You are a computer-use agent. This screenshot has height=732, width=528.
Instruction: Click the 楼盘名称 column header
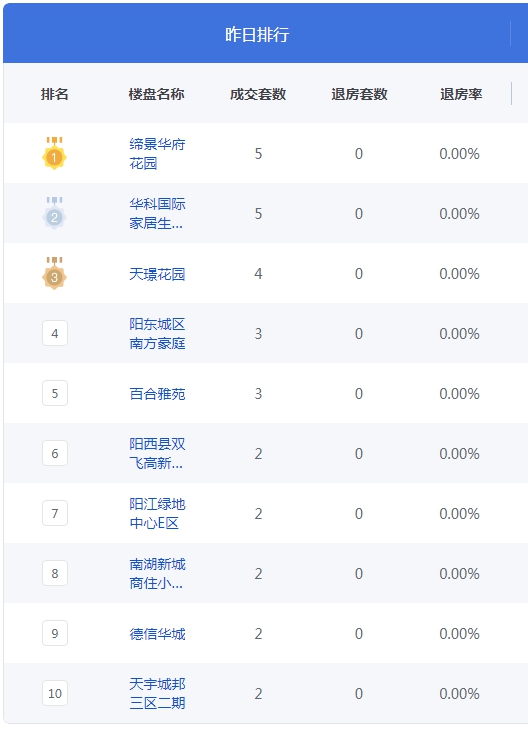click(156, 94)
